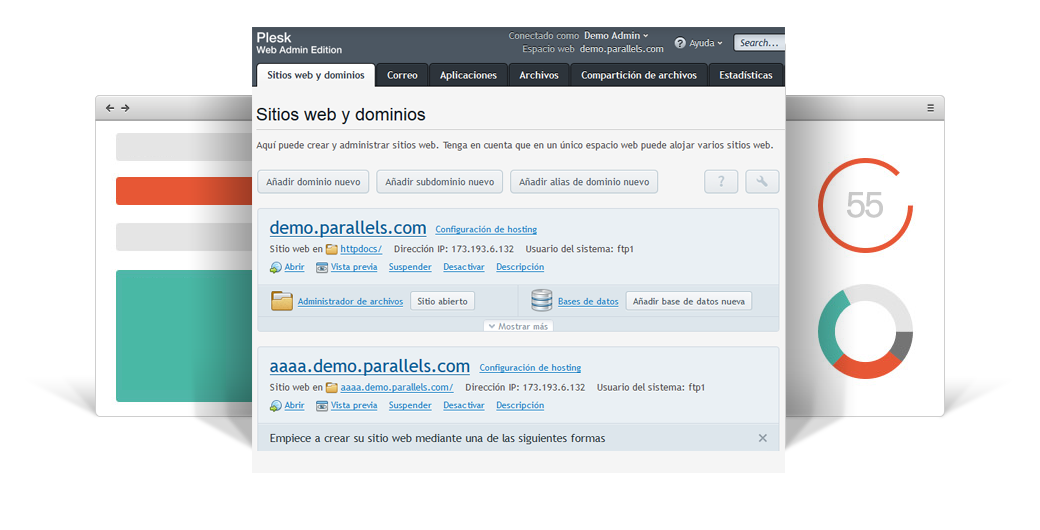Click Añadir base de datos nueva button
This screenshot has height=530, width=1040.
(x=689, y=301)
